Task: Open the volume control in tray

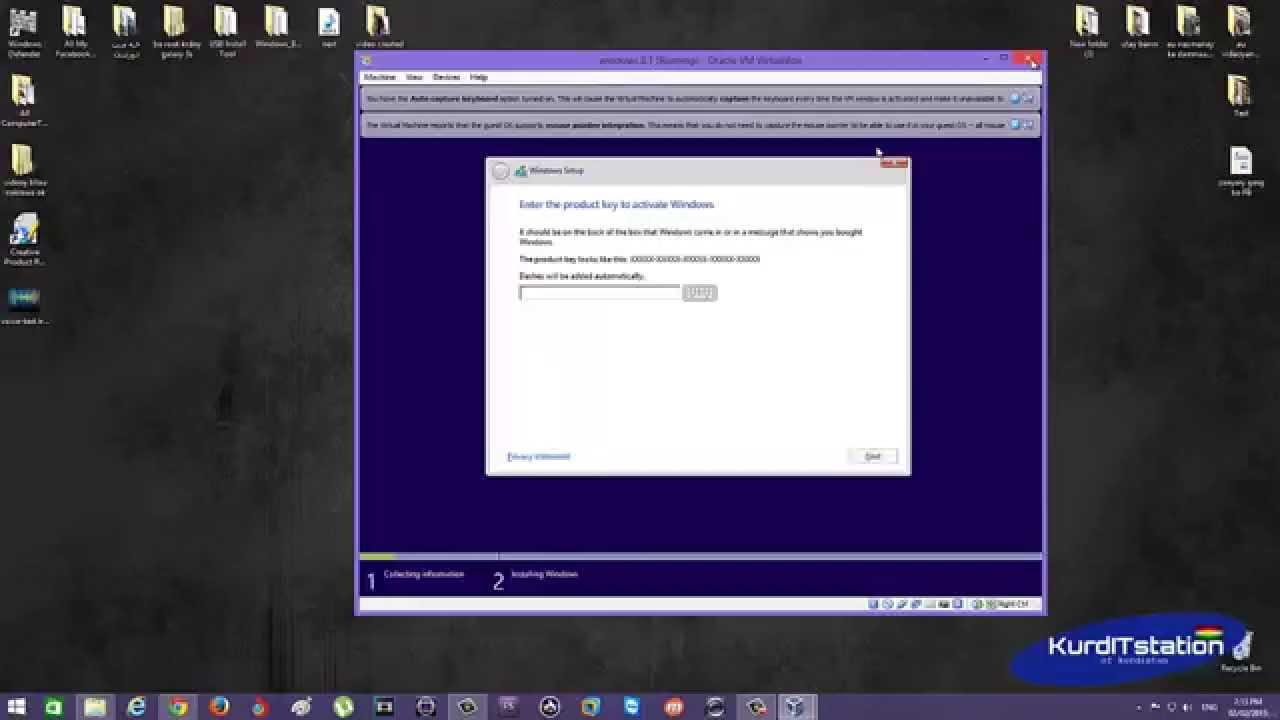Action: pos(1188,708)
